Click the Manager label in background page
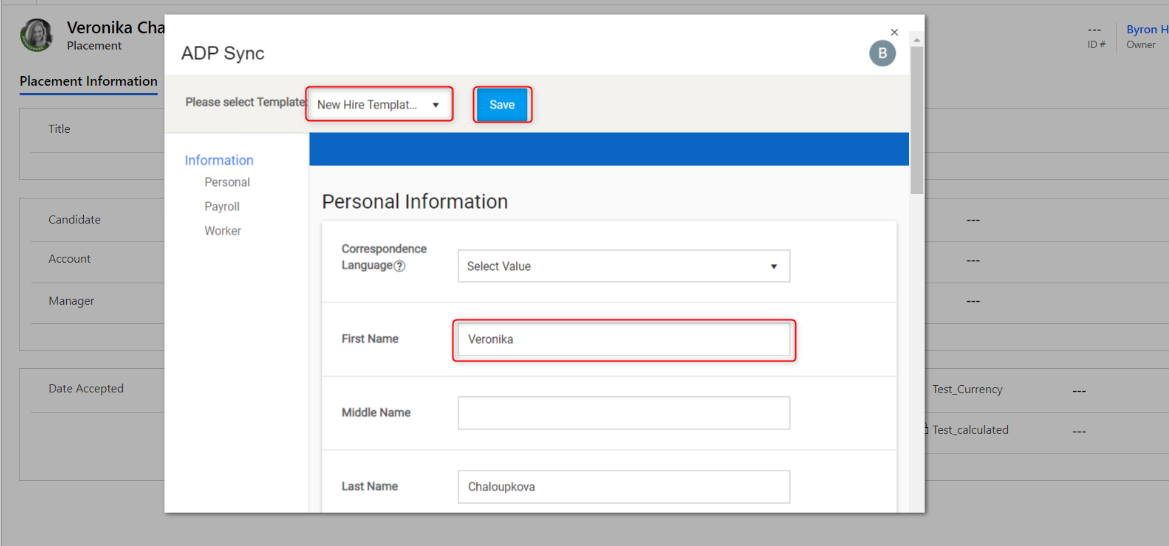1169x546 pixels. tap(71, 301)
